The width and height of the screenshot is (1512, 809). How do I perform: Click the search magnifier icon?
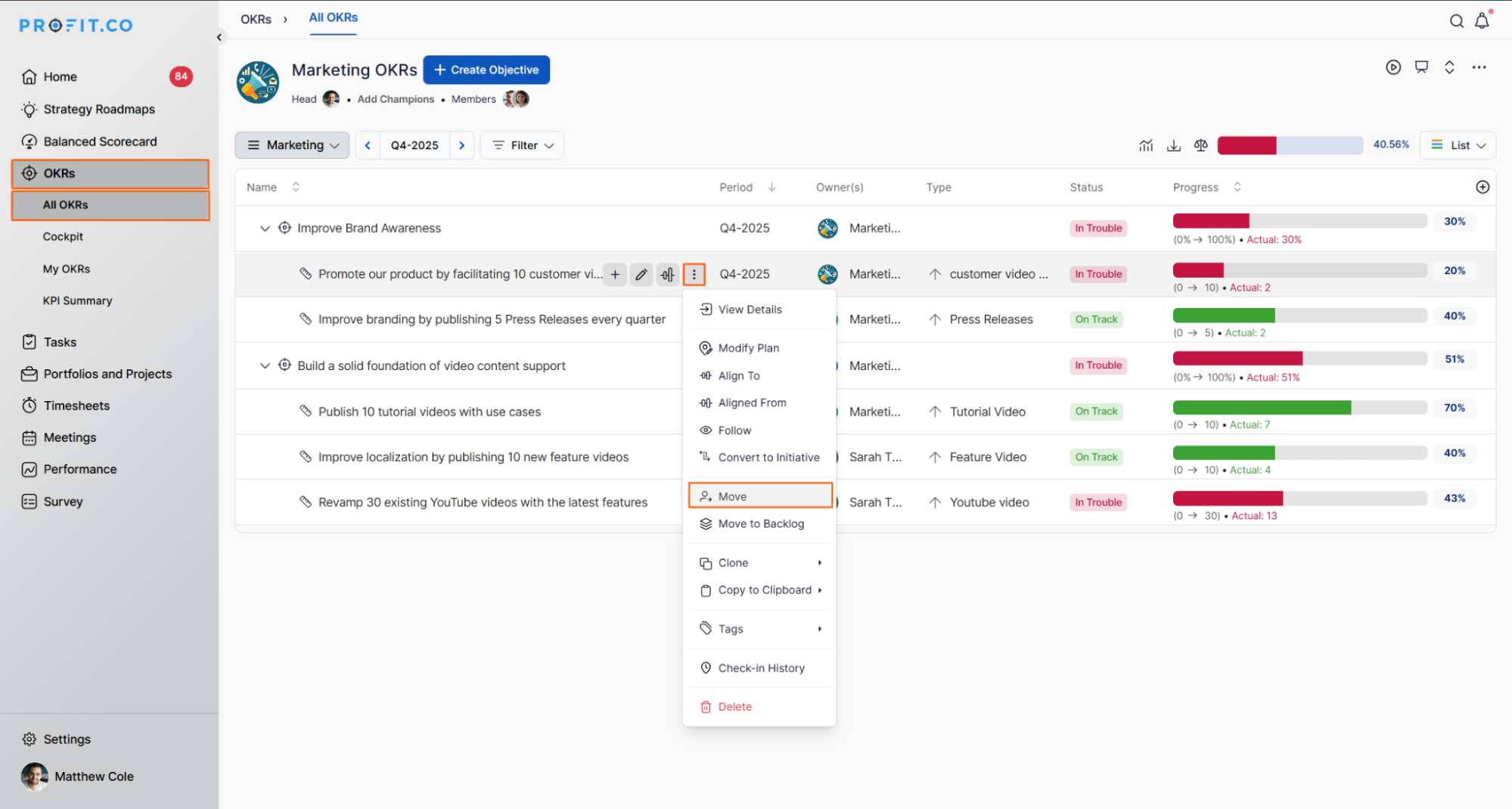coord(1456,21)
